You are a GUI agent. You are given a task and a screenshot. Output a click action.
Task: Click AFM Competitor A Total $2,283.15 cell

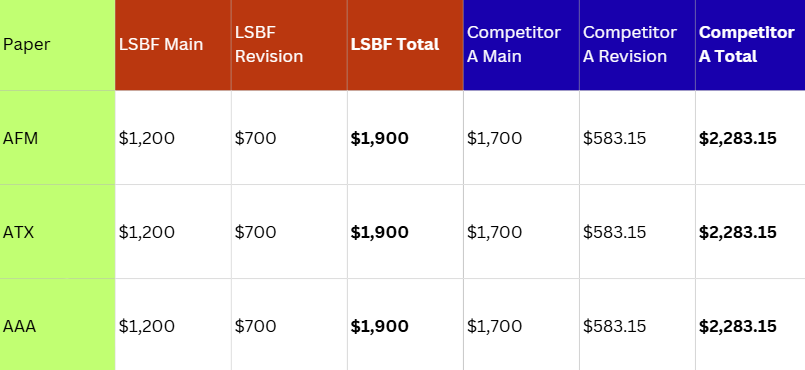[x=750, y=138]
